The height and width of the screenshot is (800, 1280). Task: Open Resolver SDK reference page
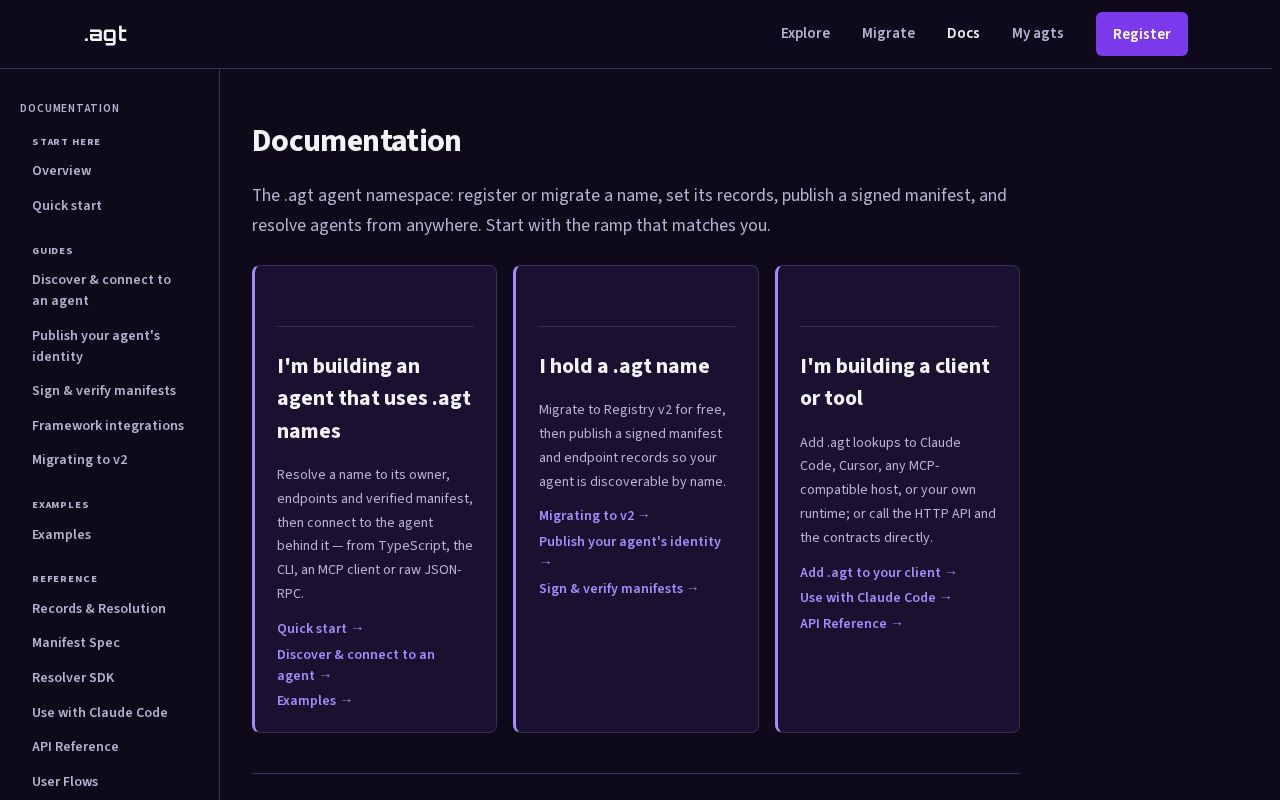[73, 678]
